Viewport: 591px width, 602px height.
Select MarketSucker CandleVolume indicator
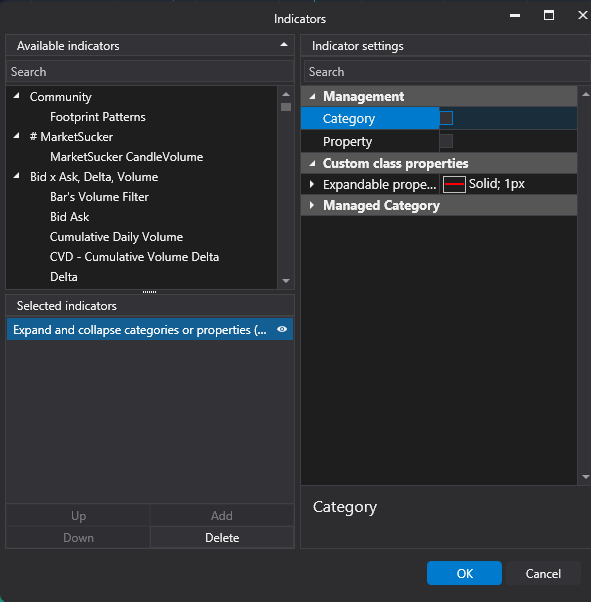126,157
